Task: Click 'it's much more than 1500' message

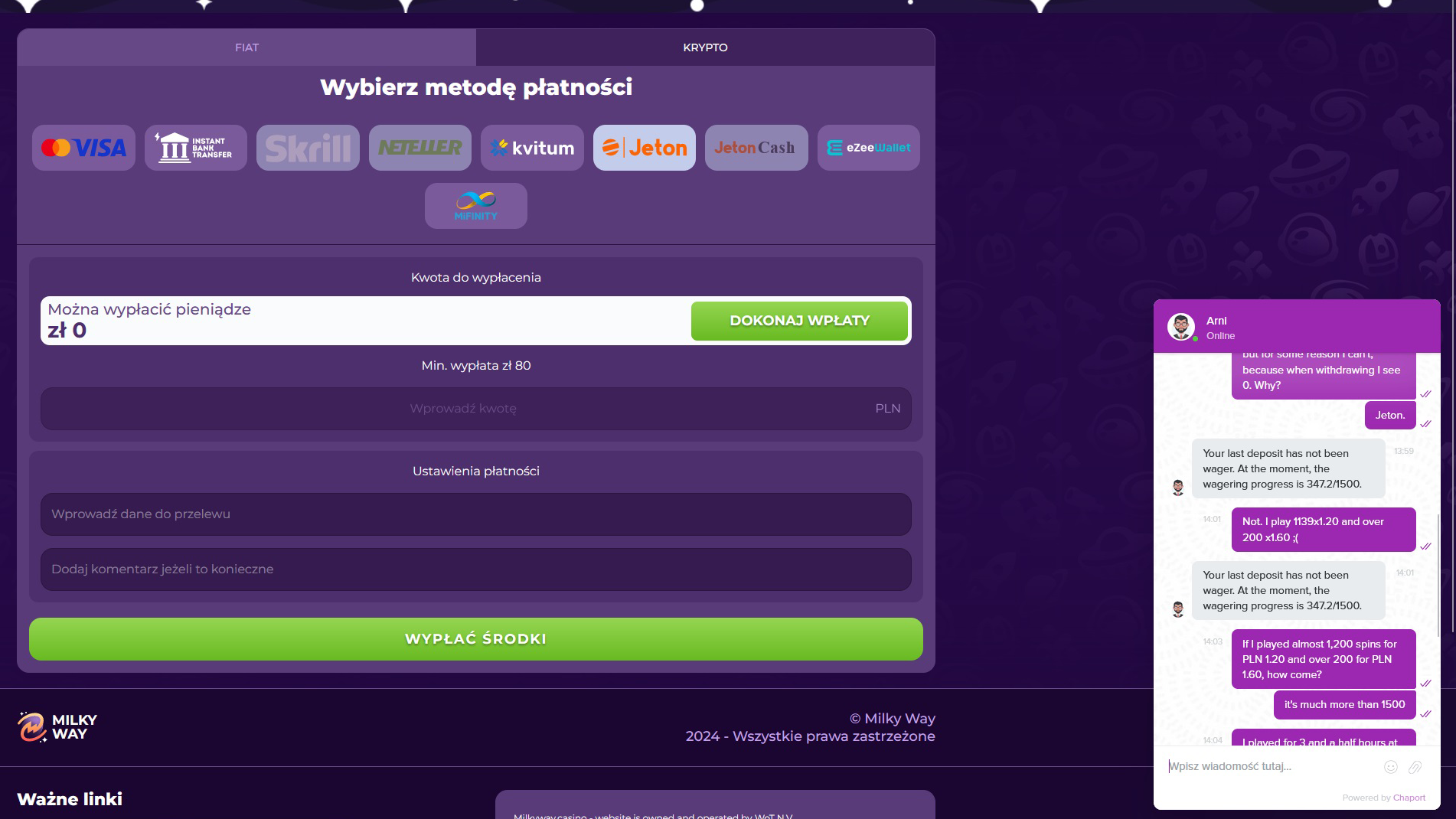Action: (x=1345, y=705)
